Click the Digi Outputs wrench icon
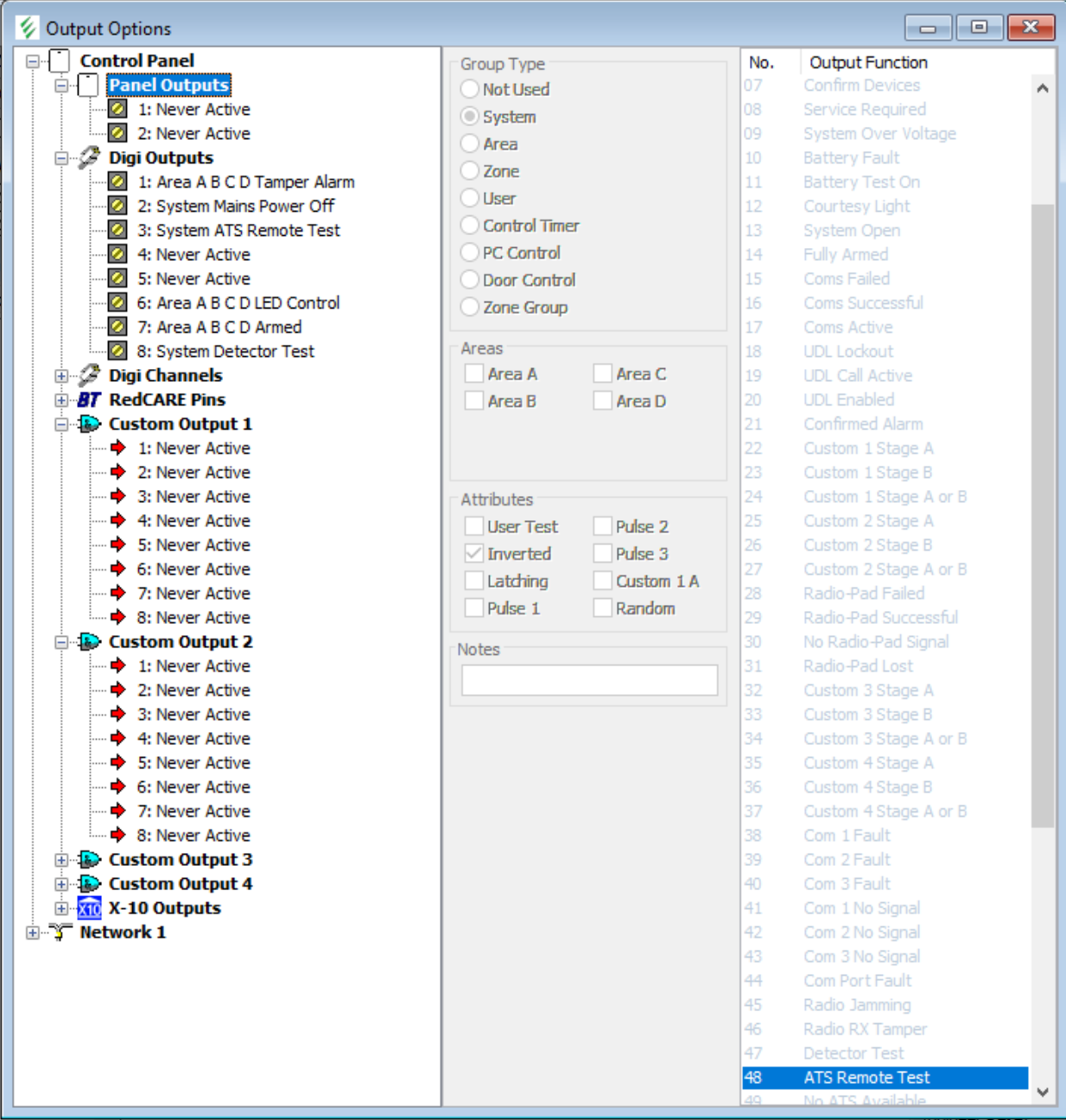1066x1120 pixels. [89, 157]
